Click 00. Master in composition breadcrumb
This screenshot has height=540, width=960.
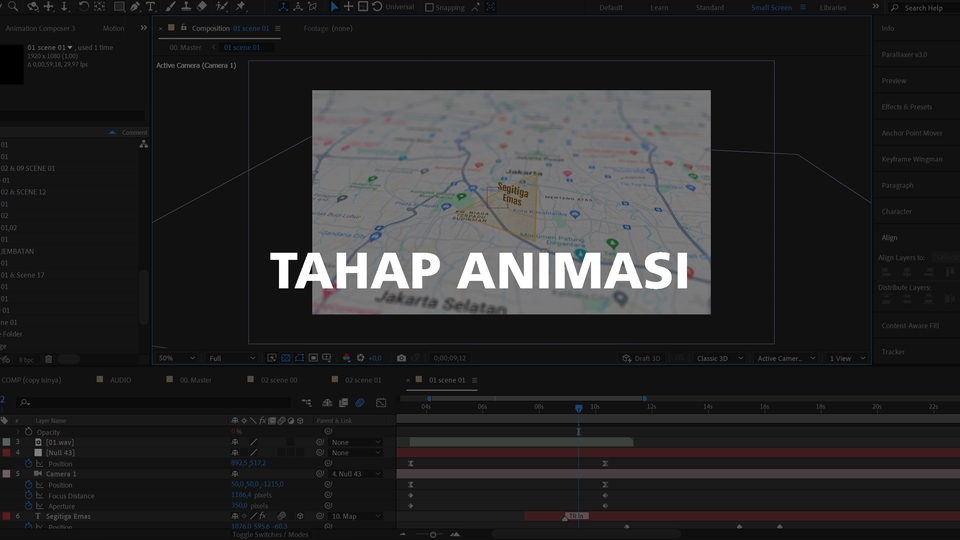[186, 47]
